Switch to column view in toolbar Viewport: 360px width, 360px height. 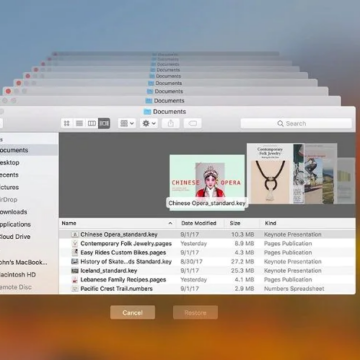pos(92,124)
